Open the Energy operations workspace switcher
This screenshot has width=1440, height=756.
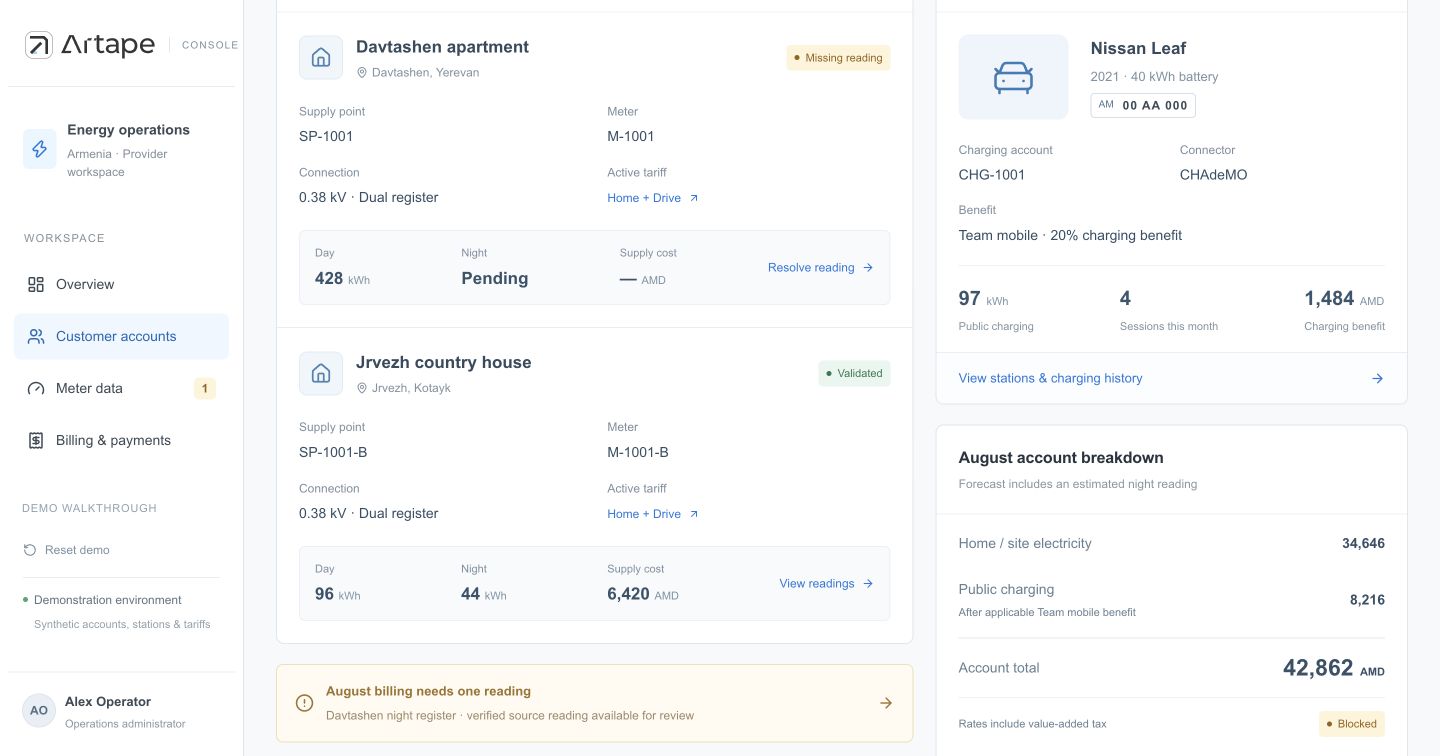click(x=121, y=150)
